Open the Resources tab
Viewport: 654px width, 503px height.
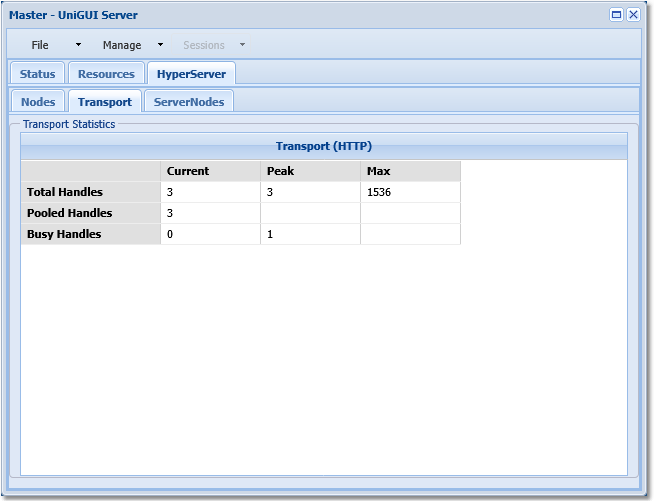[106, 74]
